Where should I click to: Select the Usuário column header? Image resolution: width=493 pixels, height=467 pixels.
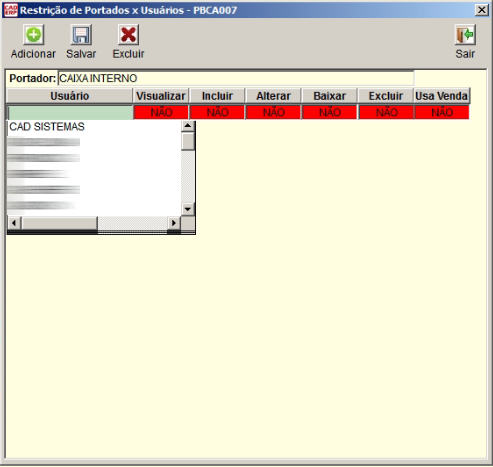pyautogui.click(x=70, y=96)
